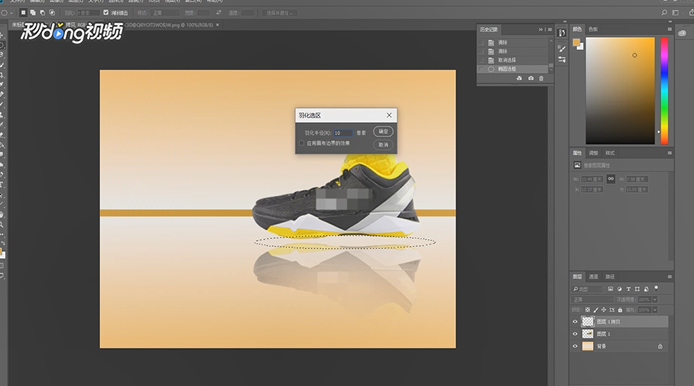Screen dimensions: 694x386
Task: Click 取消 in the Feather Selection dialog
Action: click(383, 145)
